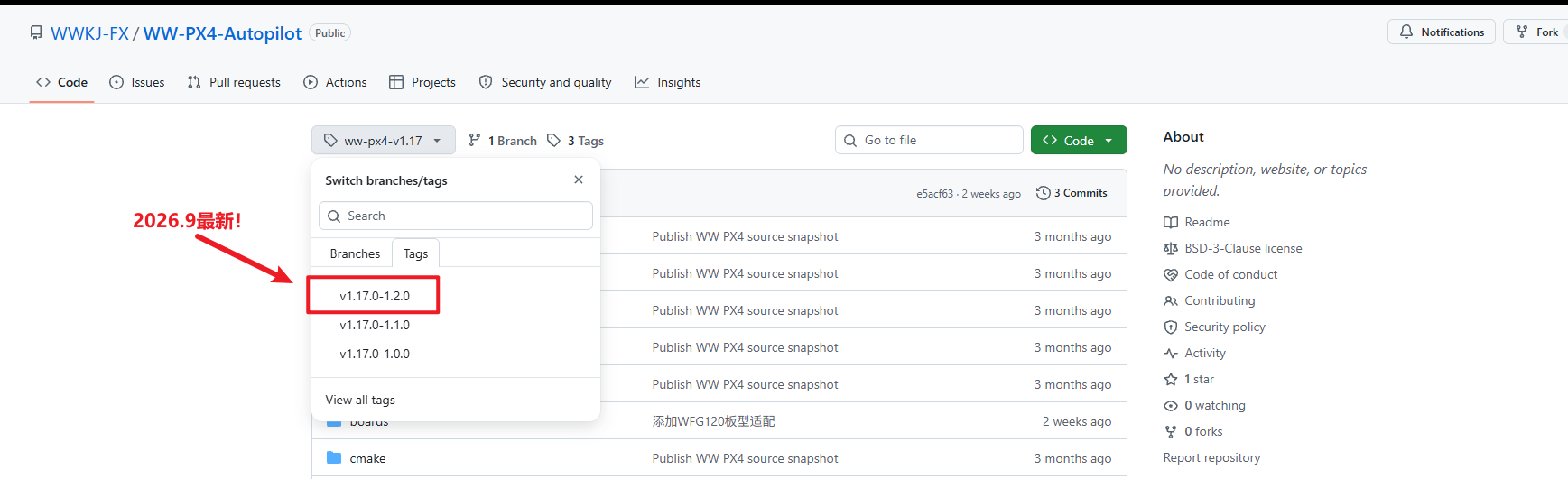Image resolution: width=1568 pixels, height=479 pixels.
Task: Select tag v1.17.0-1.2.0
Action: tap(375, 296)
